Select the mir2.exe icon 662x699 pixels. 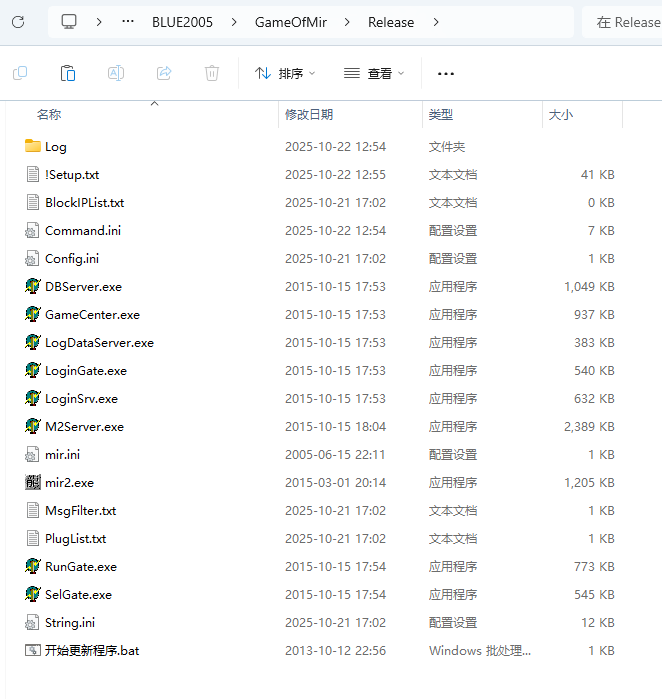point(33,482)
